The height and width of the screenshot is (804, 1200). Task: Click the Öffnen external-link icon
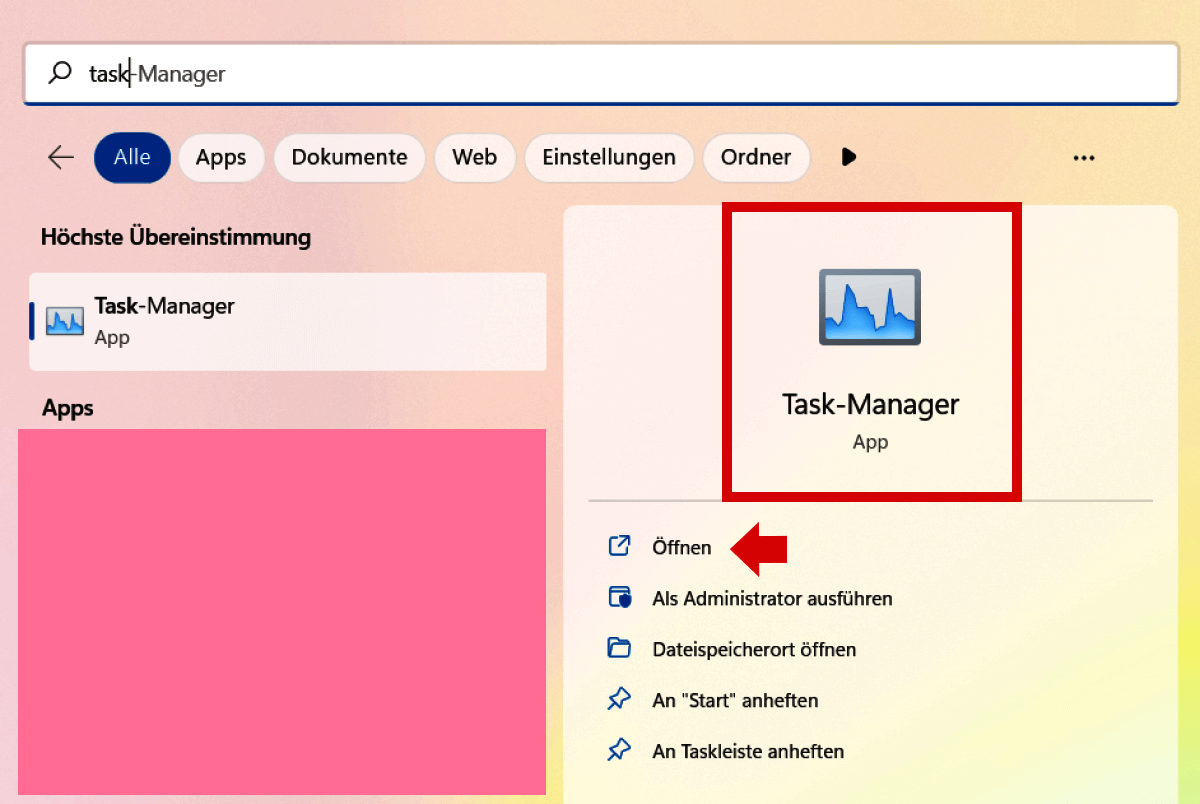[x=620, y=546]
